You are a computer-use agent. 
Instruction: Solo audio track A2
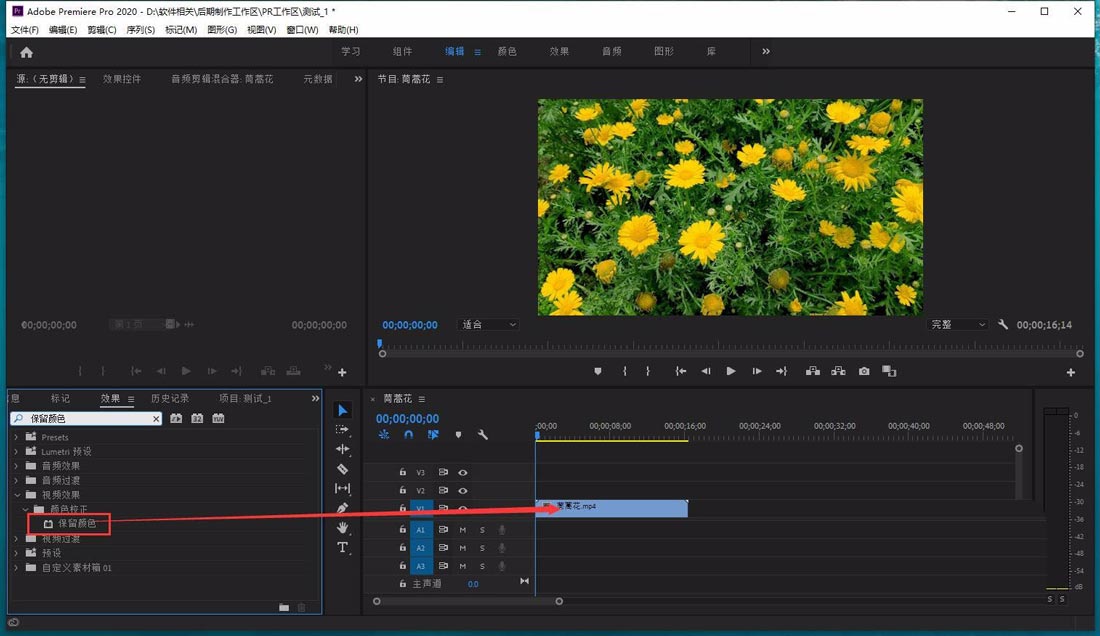coord(482,548)
